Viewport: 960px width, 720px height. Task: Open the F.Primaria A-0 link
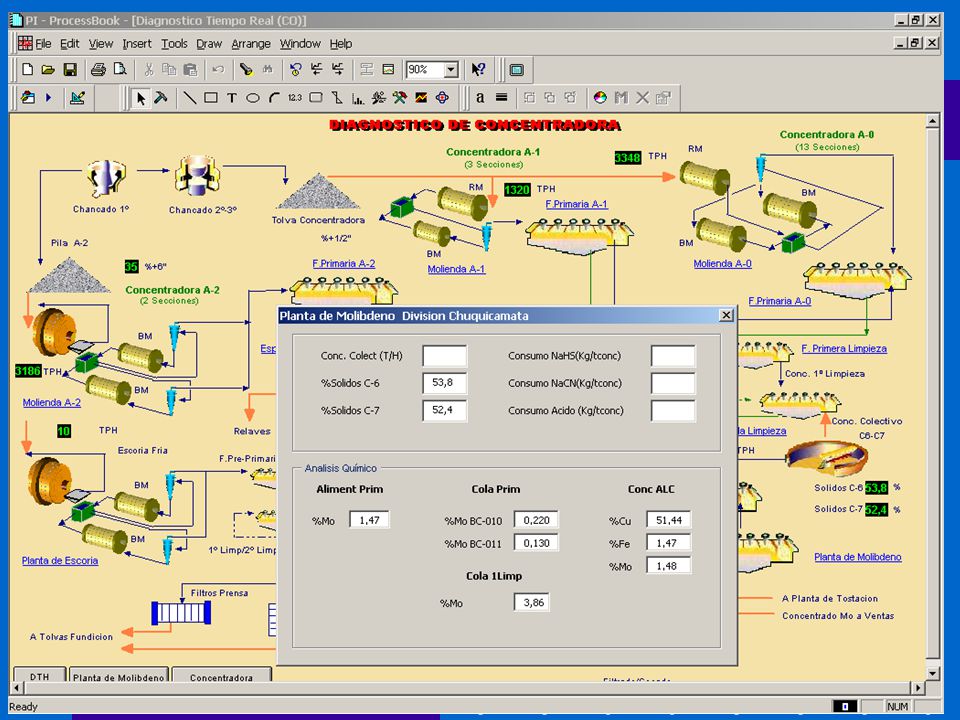pyautogui.click(x=779, y=301)
